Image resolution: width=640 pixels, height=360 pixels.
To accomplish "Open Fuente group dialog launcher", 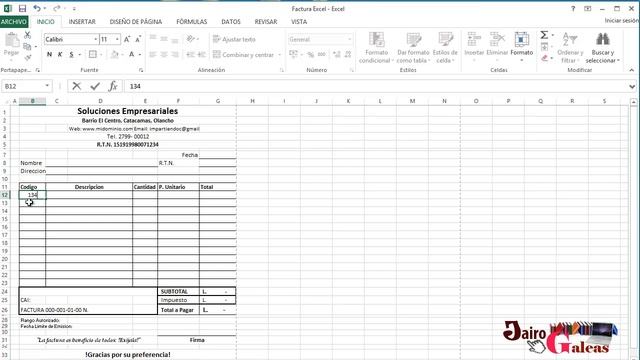I will click(x=141, y=70).
